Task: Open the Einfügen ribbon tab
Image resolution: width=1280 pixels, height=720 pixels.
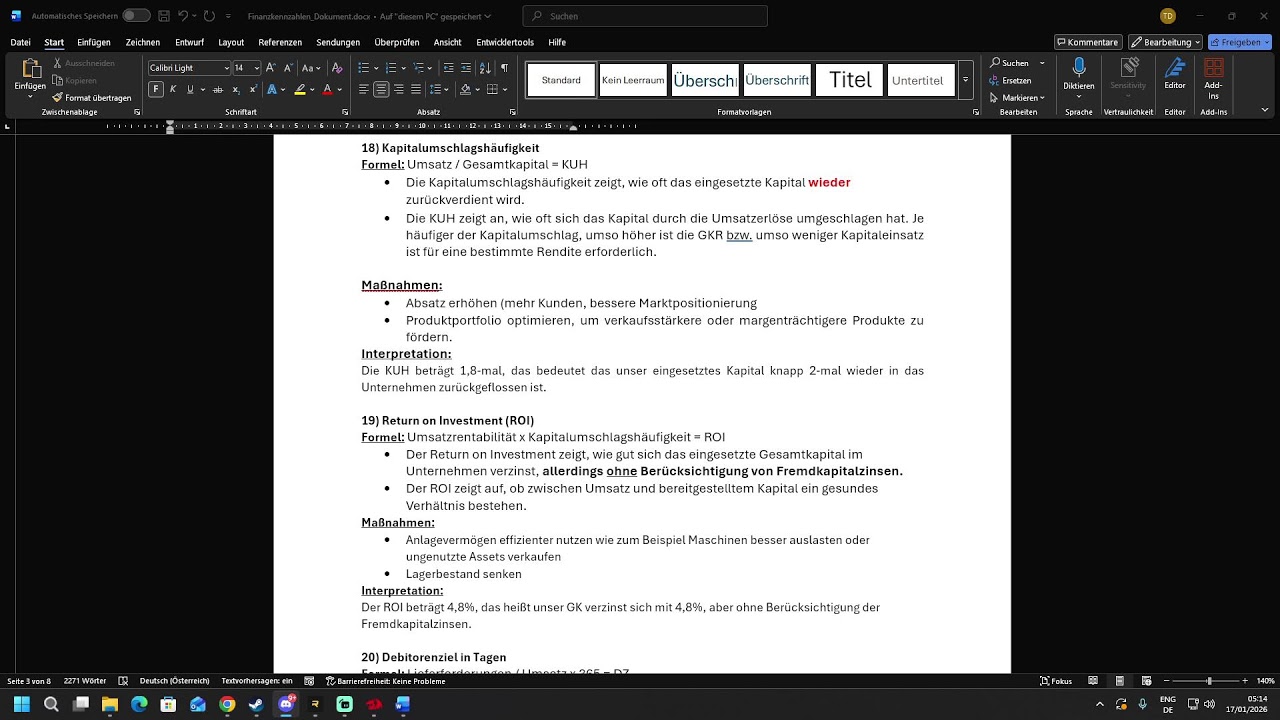Action: tap(94, 42)
